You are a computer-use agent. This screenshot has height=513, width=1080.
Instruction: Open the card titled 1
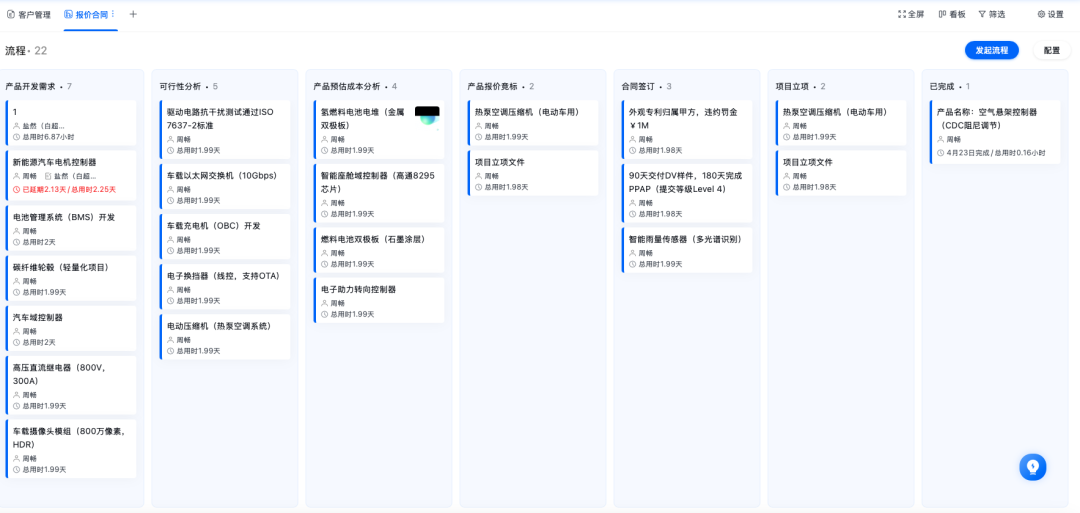click(71, 123)
